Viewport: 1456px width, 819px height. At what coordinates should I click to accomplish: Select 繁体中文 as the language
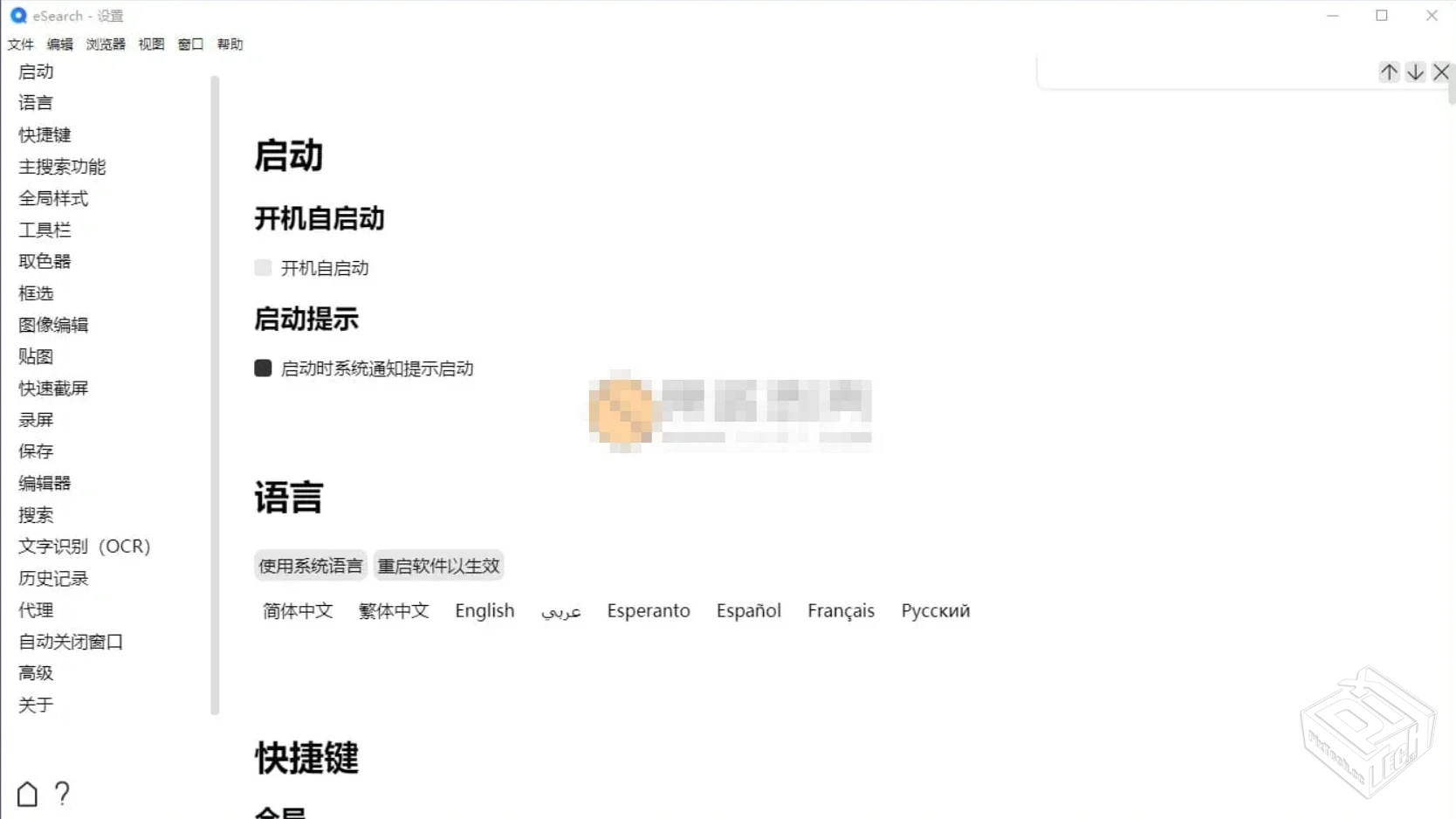click(x=394, y=610)
